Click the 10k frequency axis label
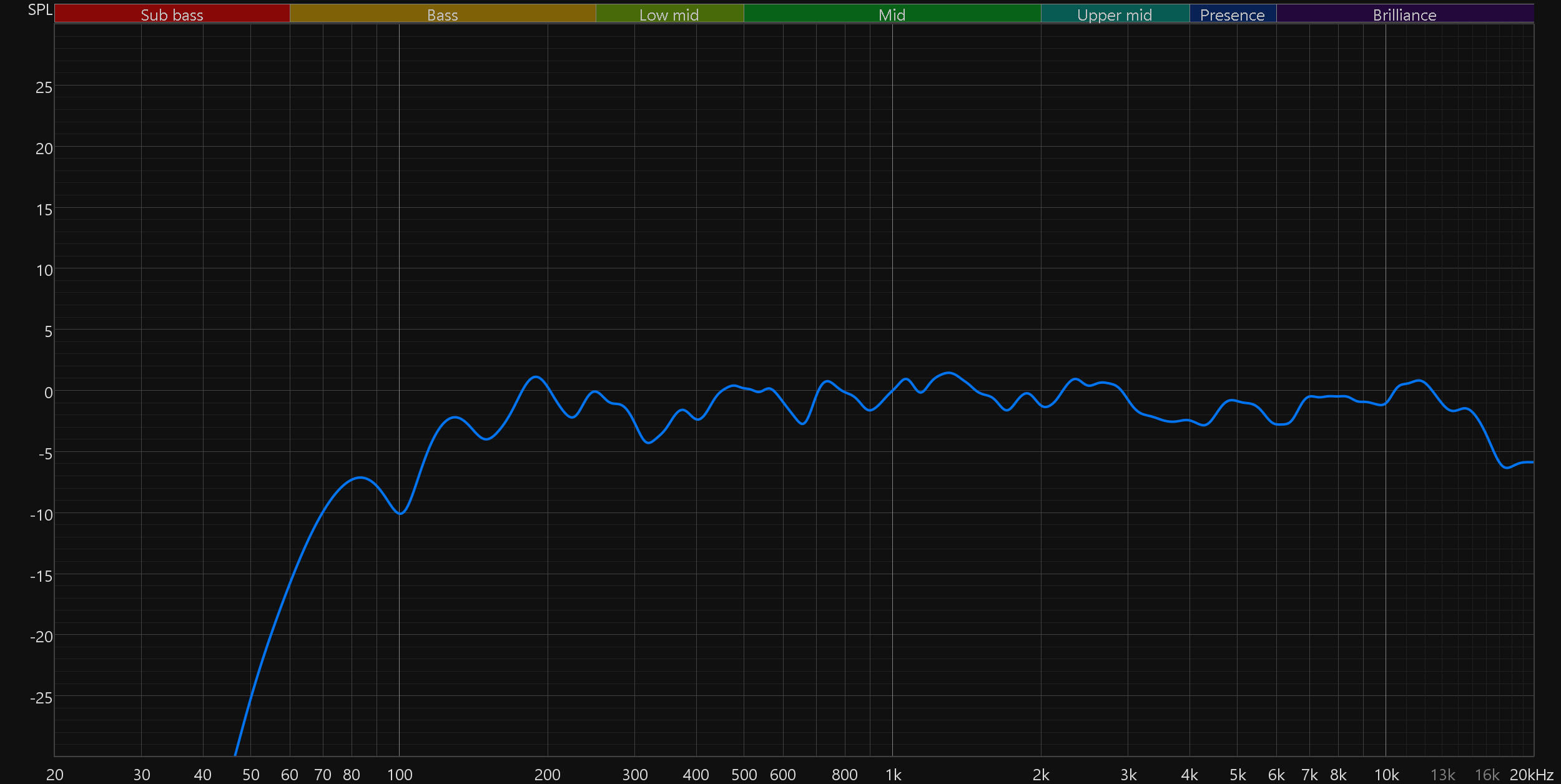The height and width of the screenshot is (784, 1561). click(x=1386, y=775)
